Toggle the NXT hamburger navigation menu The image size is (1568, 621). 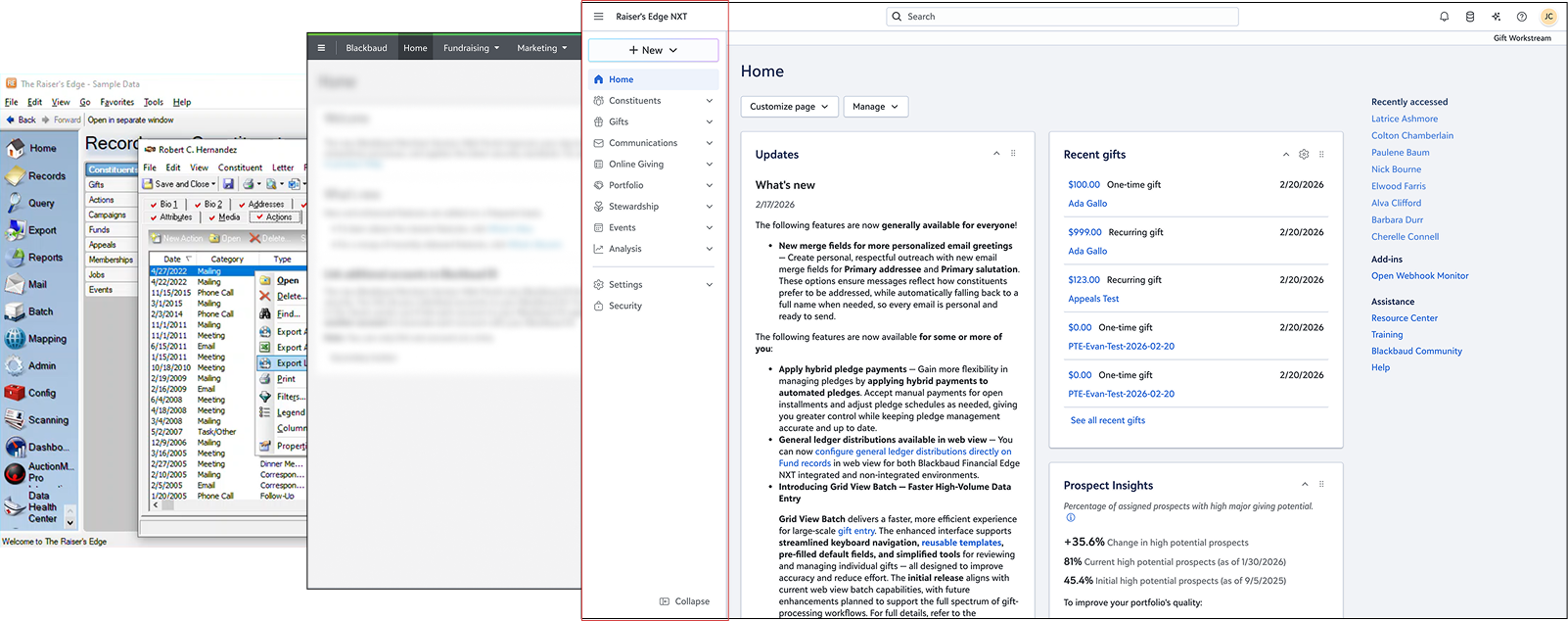coord(598,17)
